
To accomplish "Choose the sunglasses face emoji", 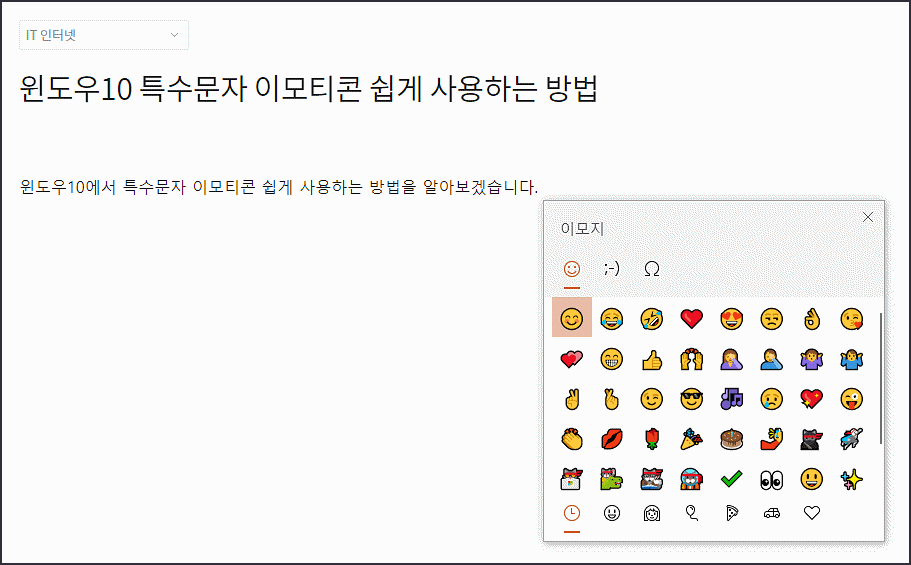I will coord(691,399).
